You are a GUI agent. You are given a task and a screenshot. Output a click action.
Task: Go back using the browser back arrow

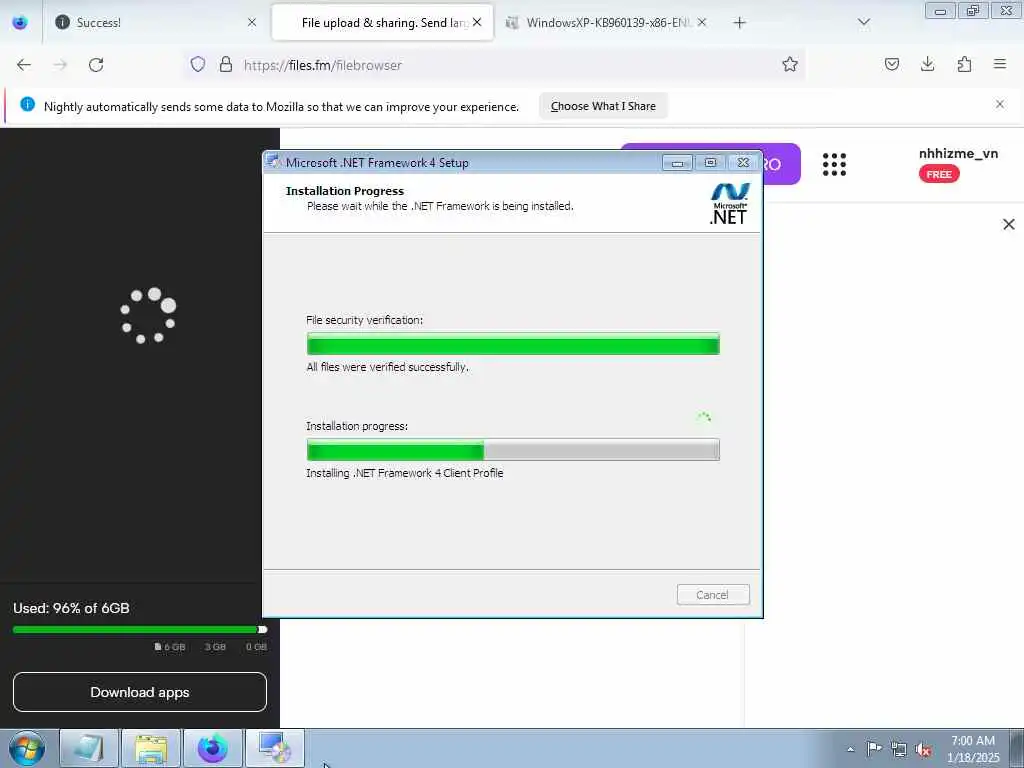point(24,65)
